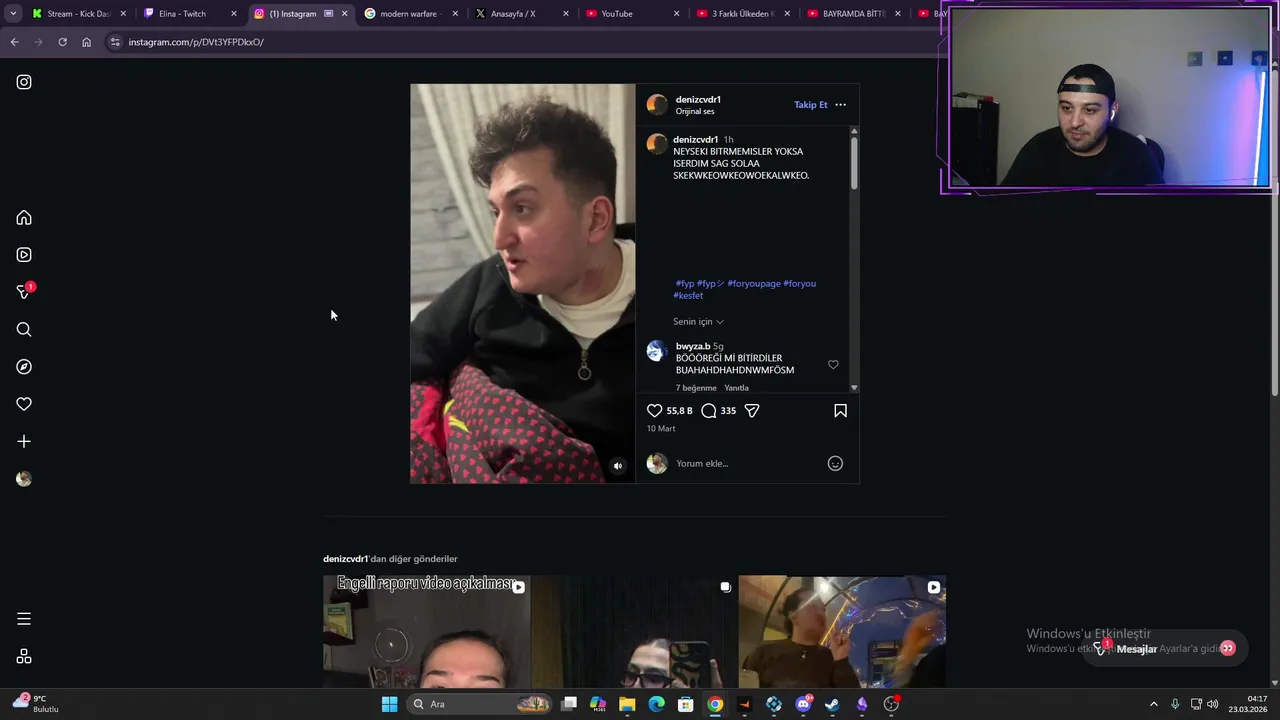The height and width of the screenshot is (720, 1280).
Task: Open the third related reel thumbnail
Action: pos(842,632)
